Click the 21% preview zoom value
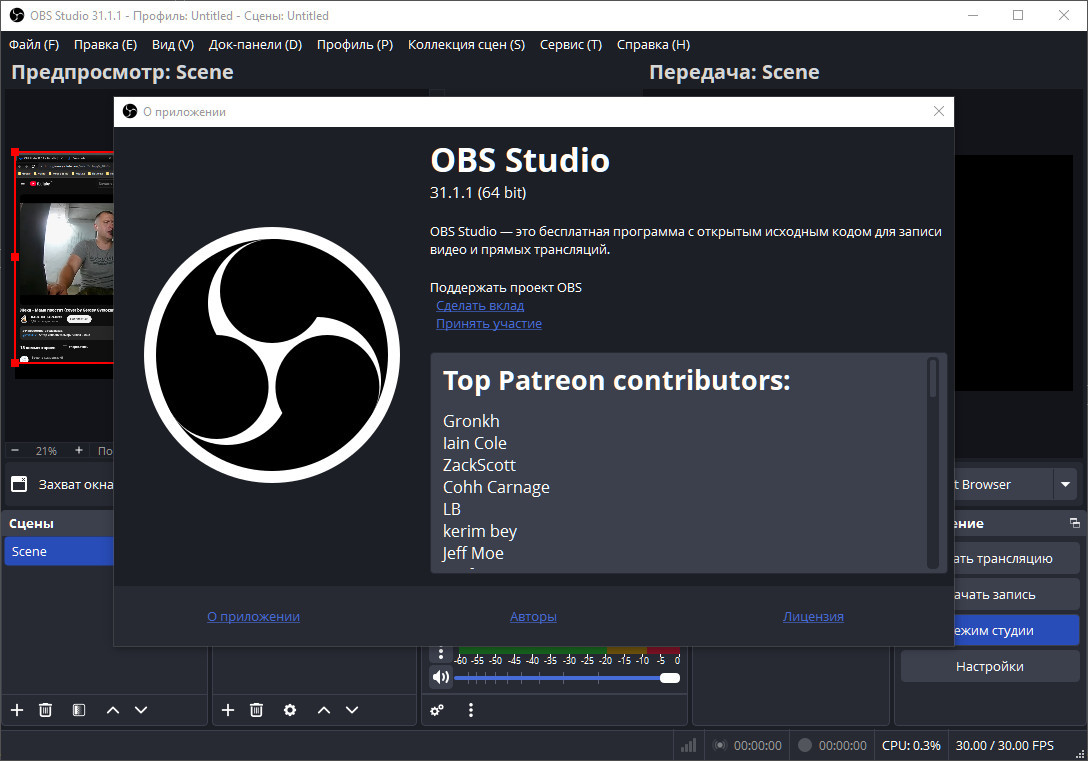 tap(46, 450)
